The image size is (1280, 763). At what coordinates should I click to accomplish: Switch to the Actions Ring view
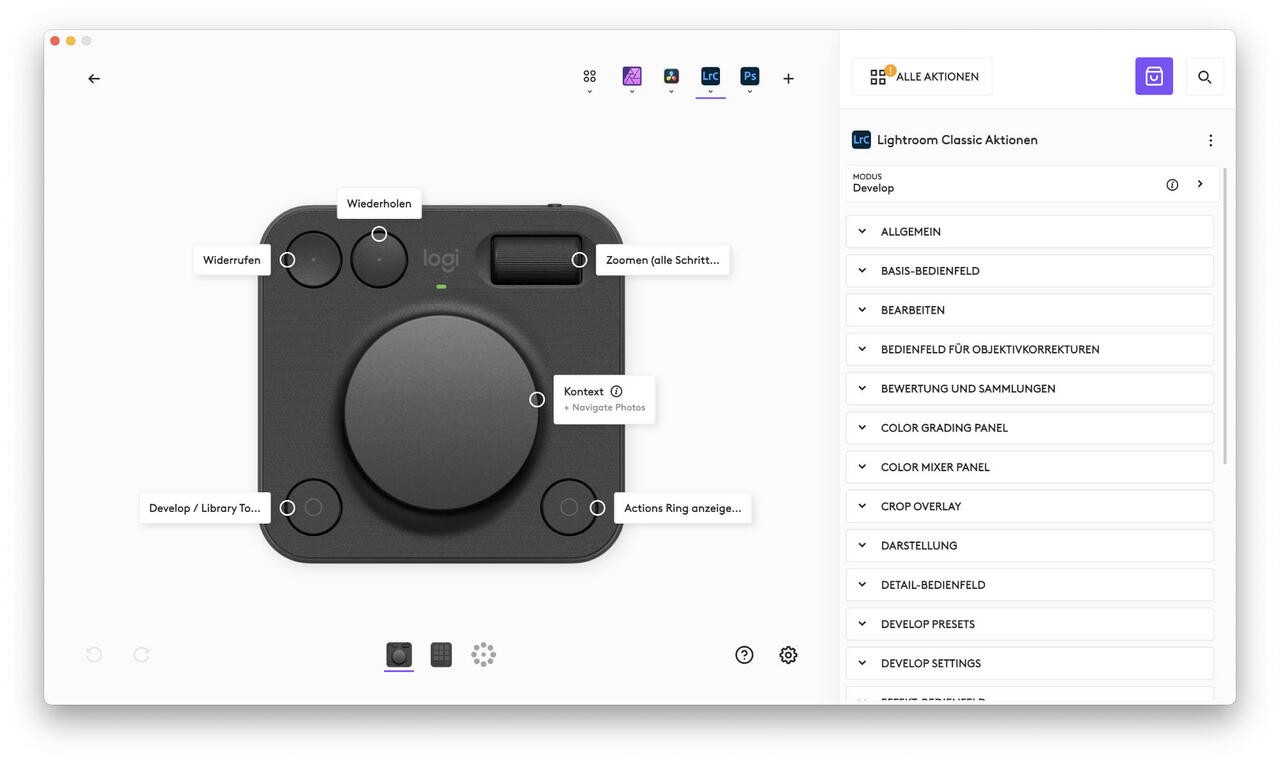483,655
